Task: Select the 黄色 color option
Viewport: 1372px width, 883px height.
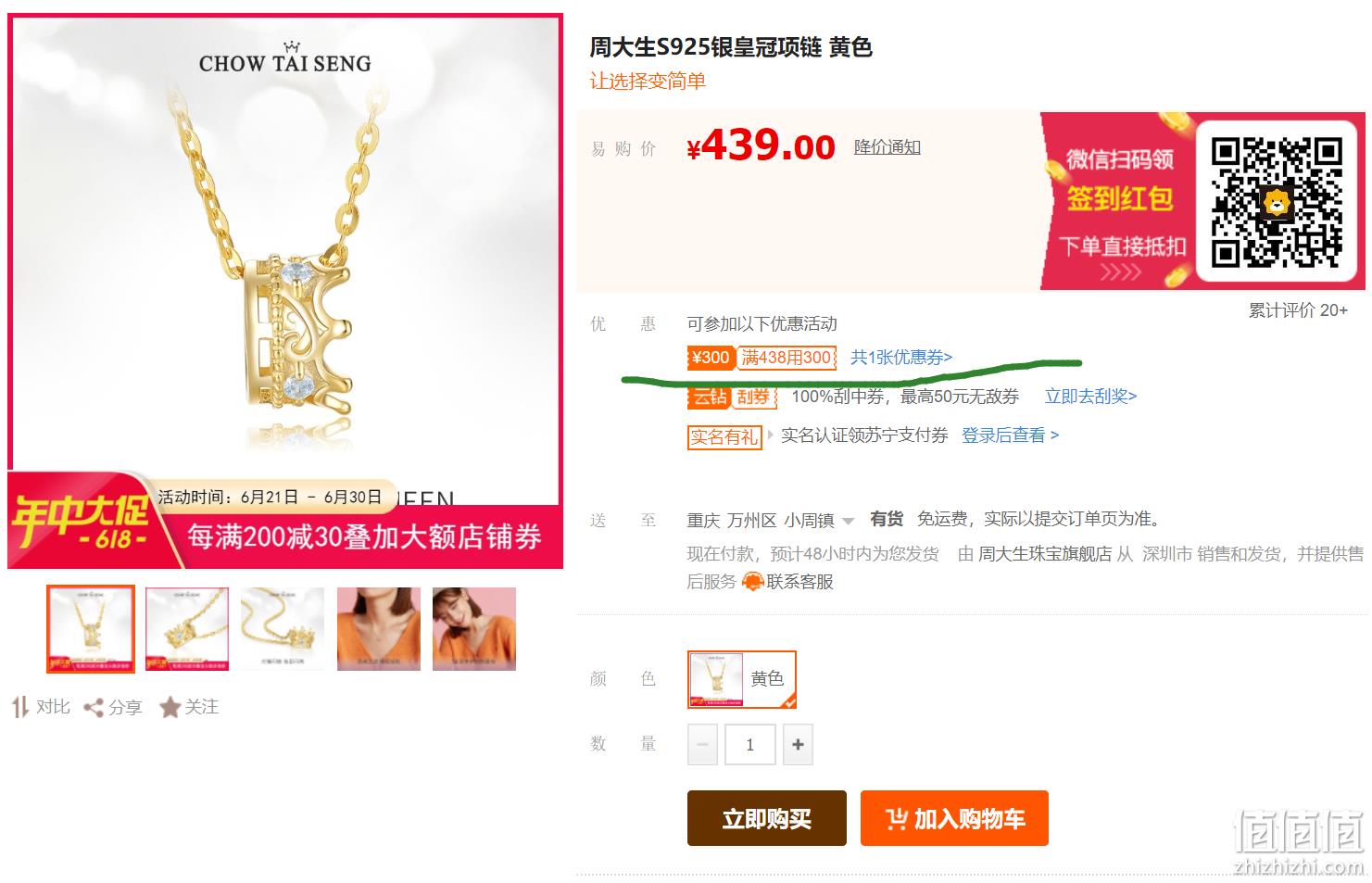Action: [x=741, y=679]
